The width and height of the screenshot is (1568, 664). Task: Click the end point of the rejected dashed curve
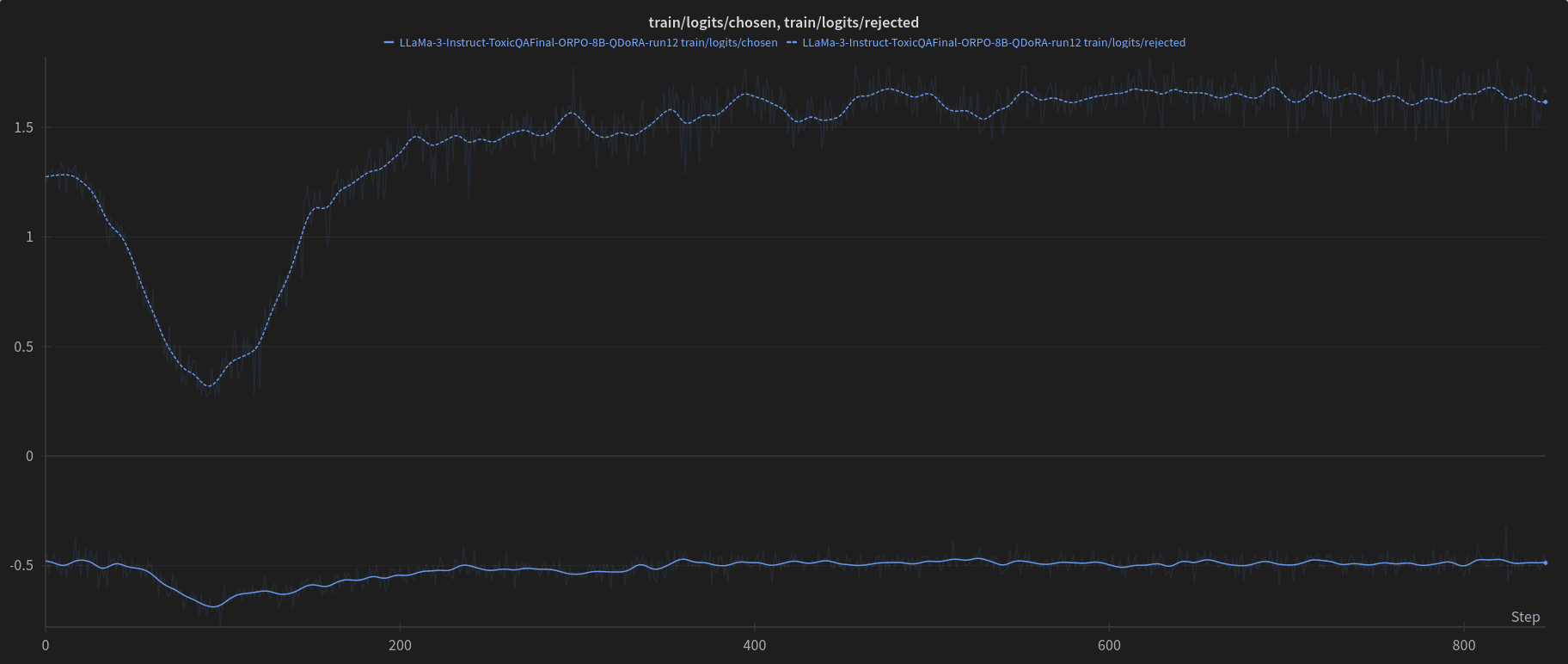click(1545, 101)
